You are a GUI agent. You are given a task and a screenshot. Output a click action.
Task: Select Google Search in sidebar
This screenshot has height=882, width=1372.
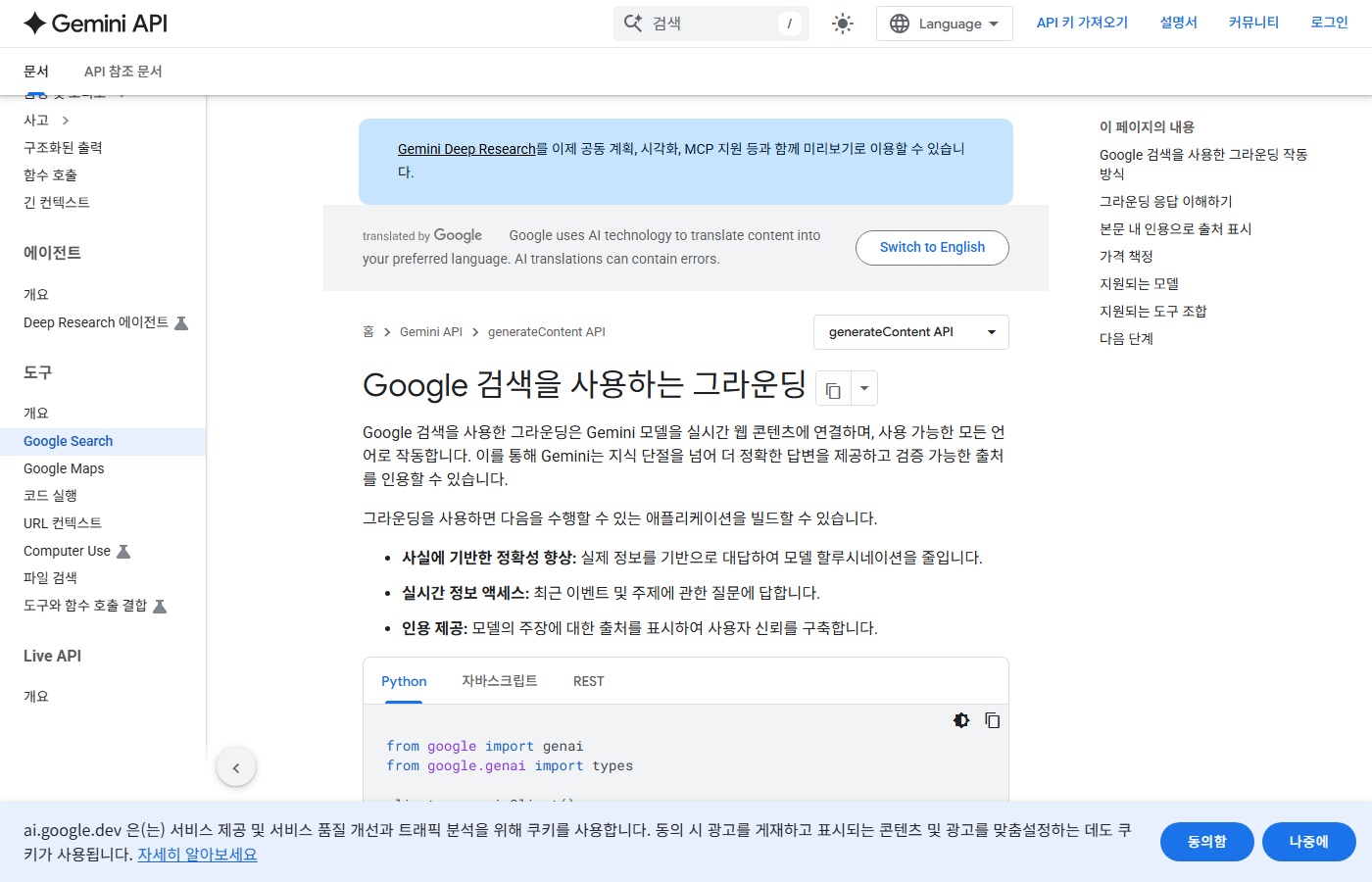pyautogui.click(x=69, y=441)
